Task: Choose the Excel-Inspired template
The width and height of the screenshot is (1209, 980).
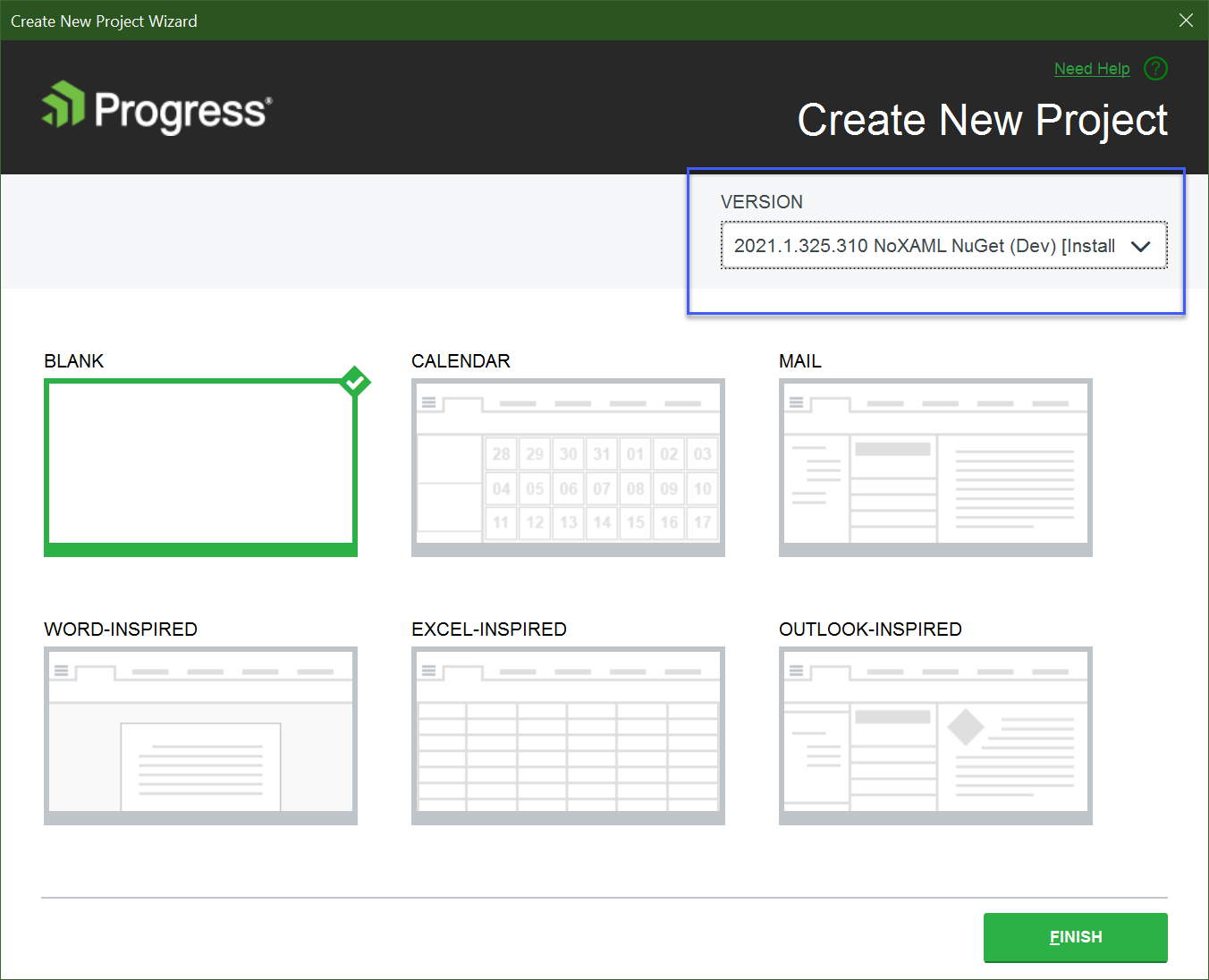Action: pyautogui.click(x=567, y=735)
